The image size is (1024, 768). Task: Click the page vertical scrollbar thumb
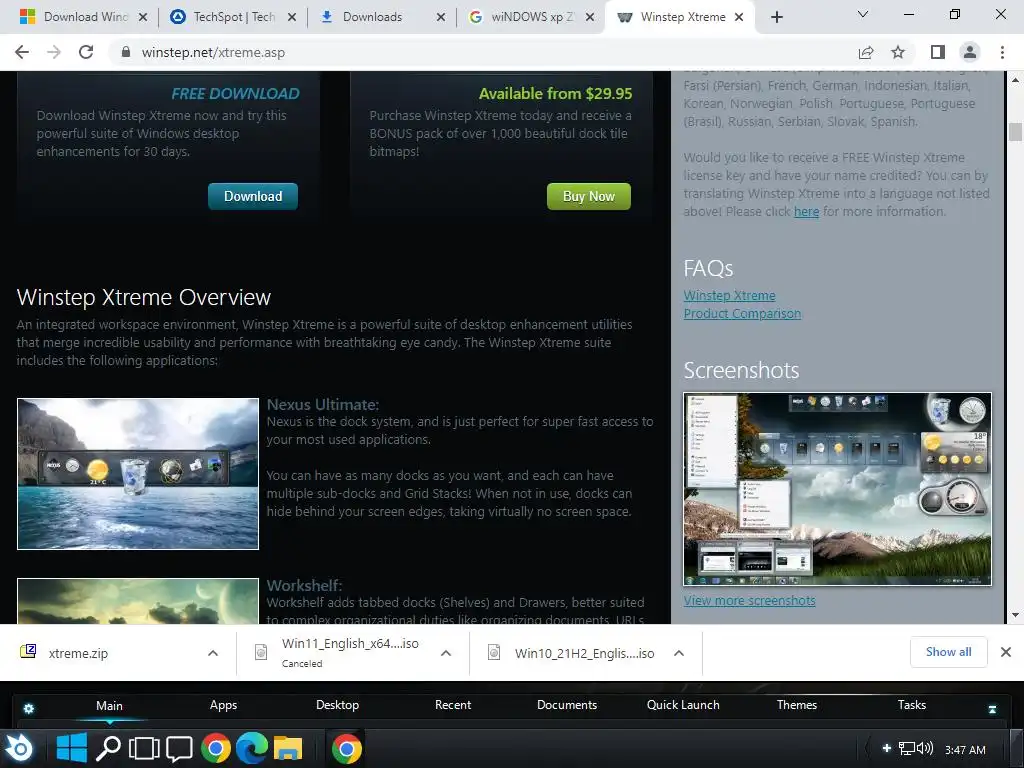[x=1015, y=131]
